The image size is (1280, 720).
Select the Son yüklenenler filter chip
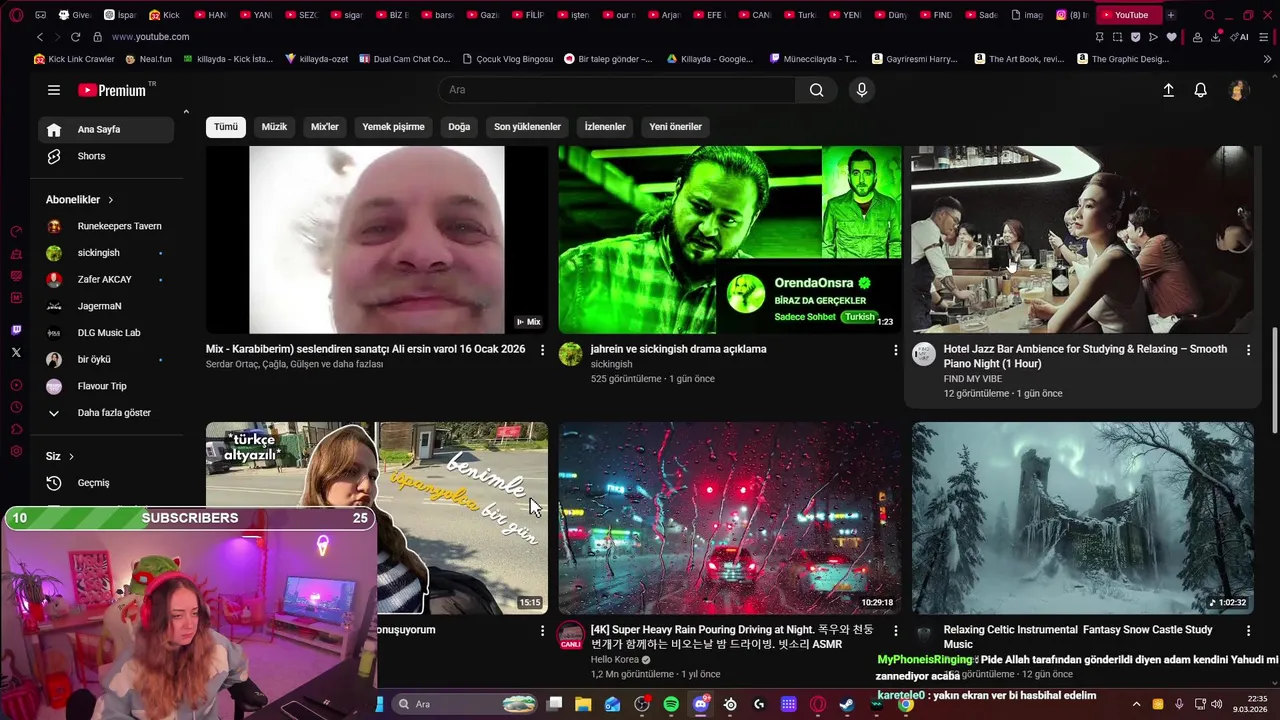[x=527, y=127]
